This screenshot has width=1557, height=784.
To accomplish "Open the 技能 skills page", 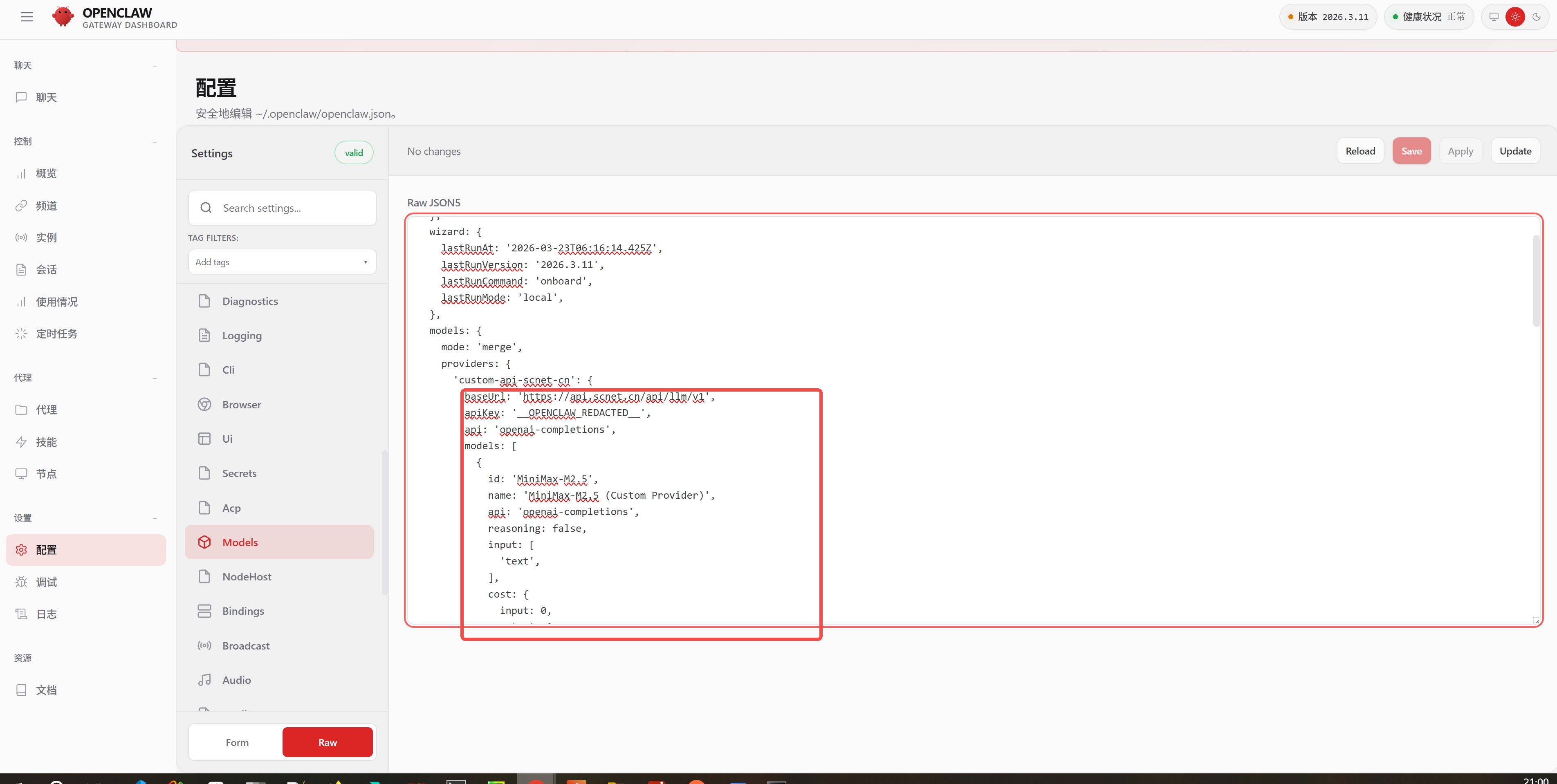I will [46, 442].
